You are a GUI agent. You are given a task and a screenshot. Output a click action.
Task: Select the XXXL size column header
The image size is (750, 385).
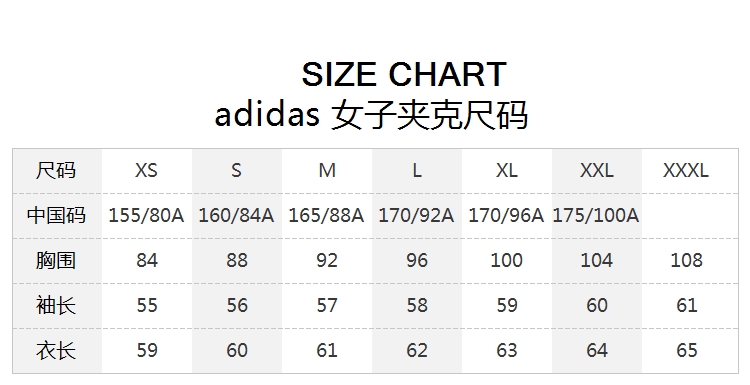[686, 170]
